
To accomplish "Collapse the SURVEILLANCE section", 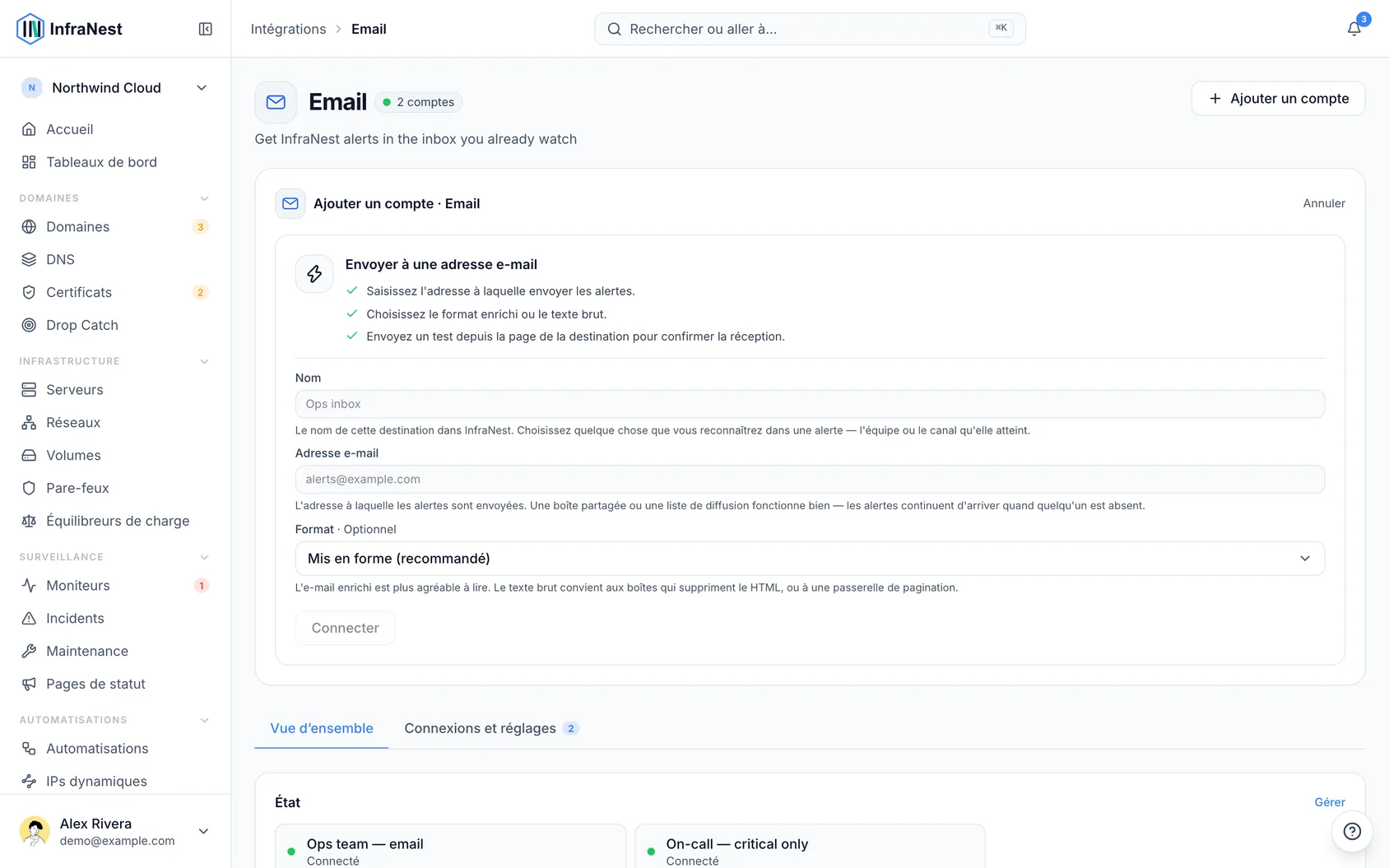I will [205, 557].
